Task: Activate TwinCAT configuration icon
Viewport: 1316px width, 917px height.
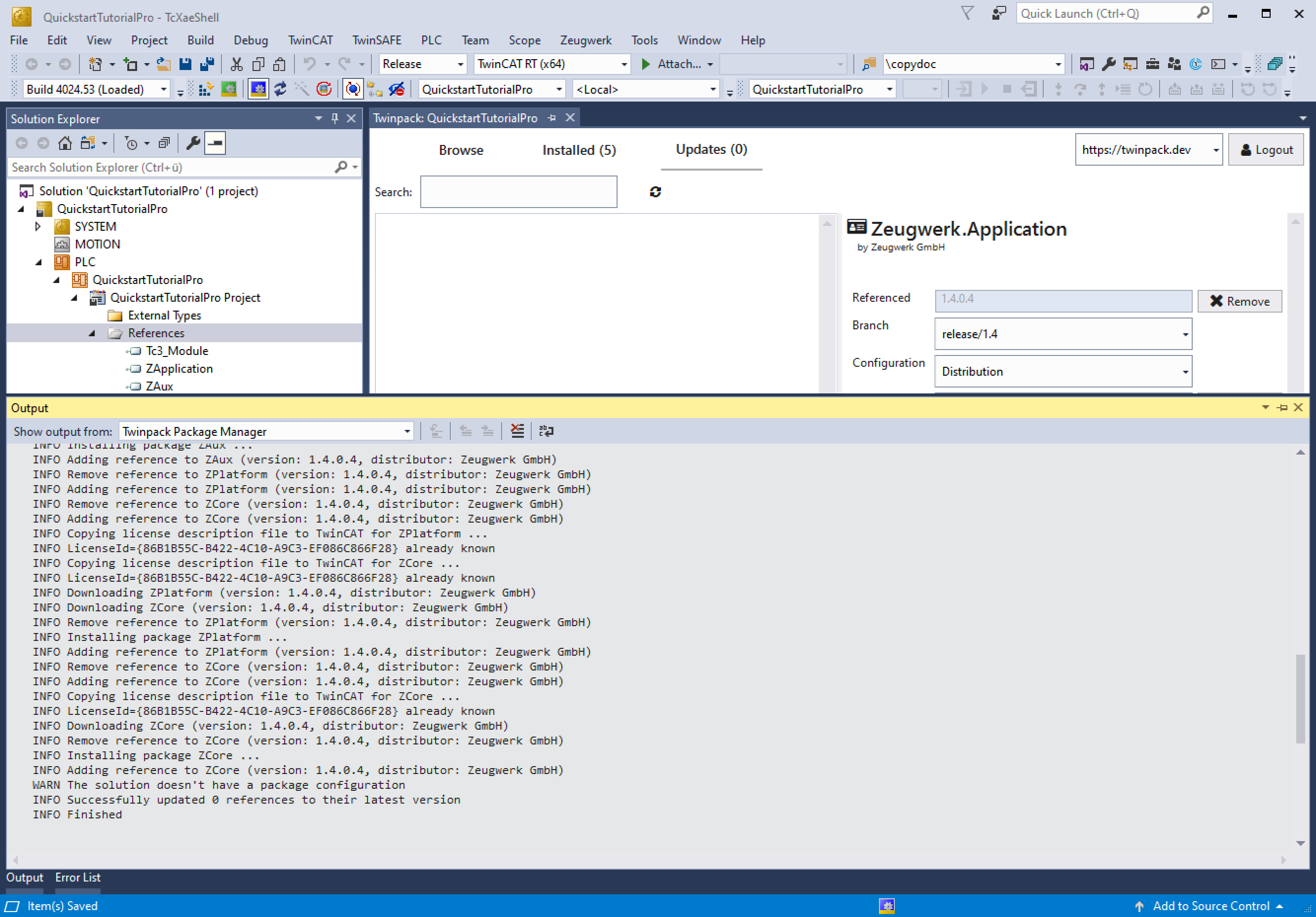Action: pyautogui.click(x=206, y=89)
